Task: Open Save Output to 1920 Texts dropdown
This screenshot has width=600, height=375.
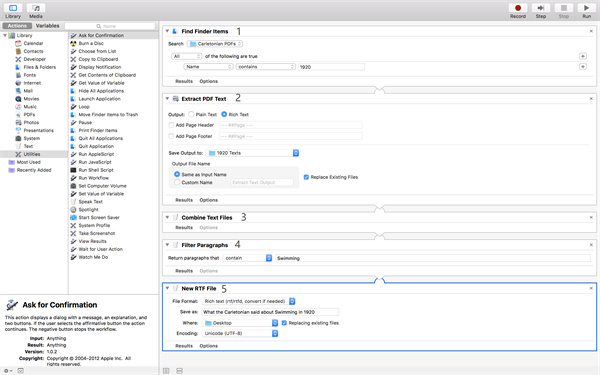Action: point(252,153)
